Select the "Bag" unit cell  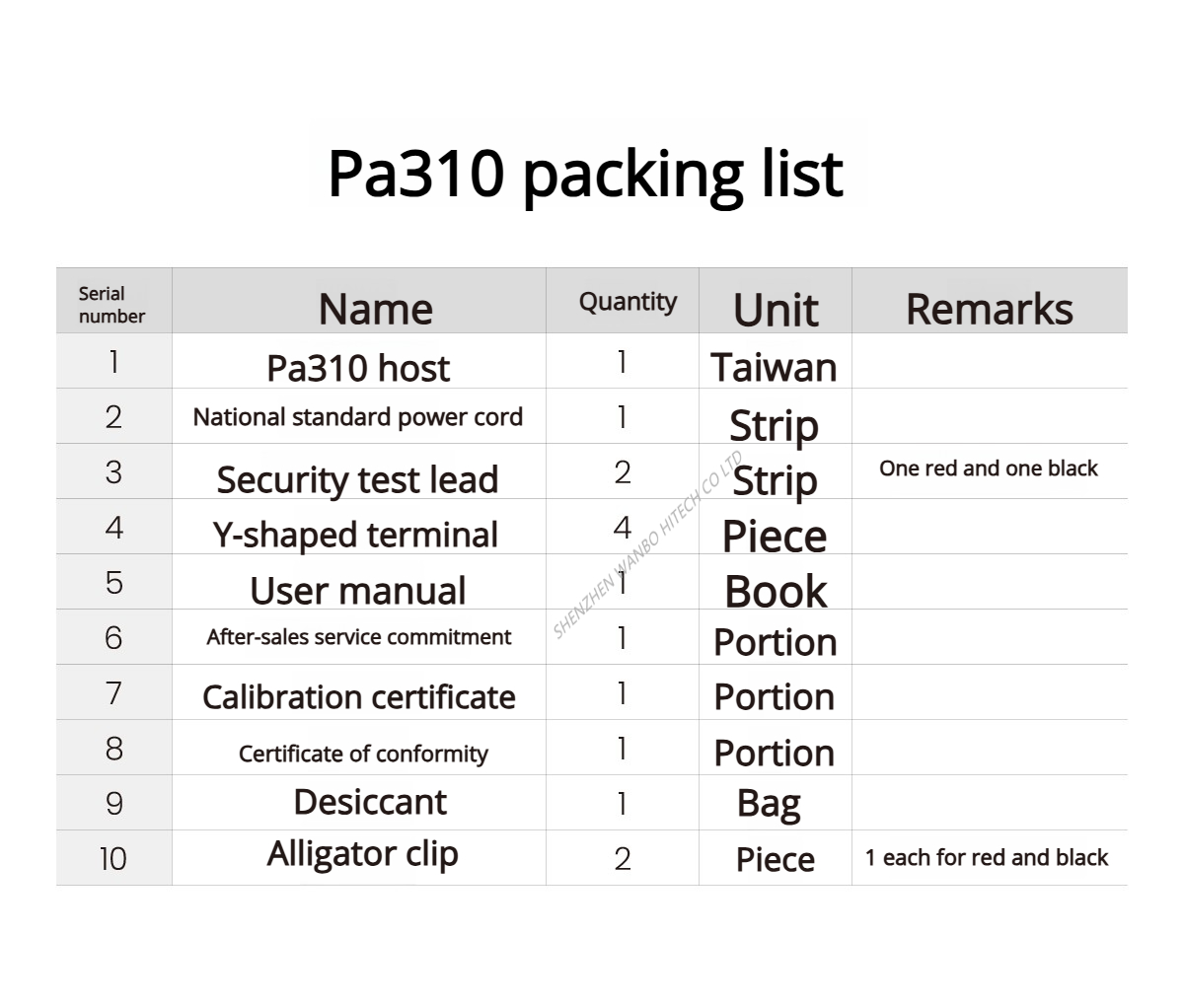coord(769,804)
